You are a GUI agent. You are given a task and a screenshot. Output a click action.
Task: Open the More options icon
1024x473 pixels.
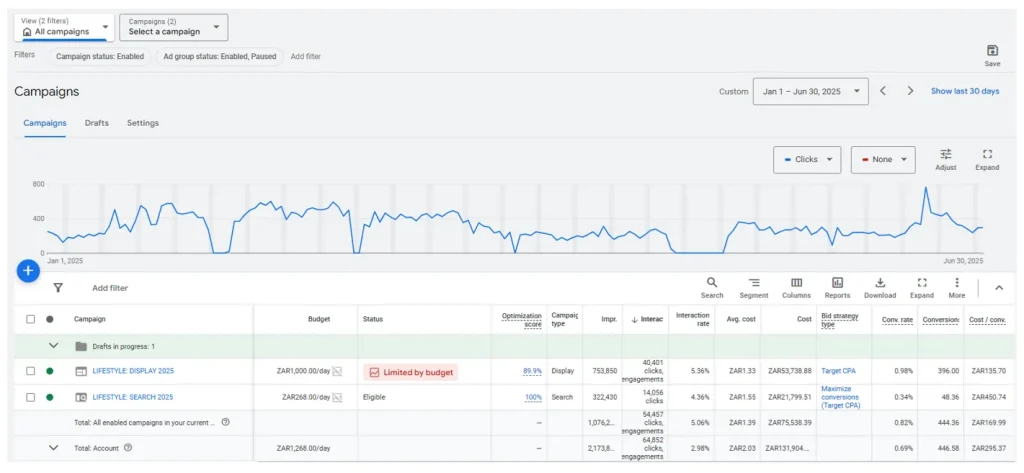[956, 284]
